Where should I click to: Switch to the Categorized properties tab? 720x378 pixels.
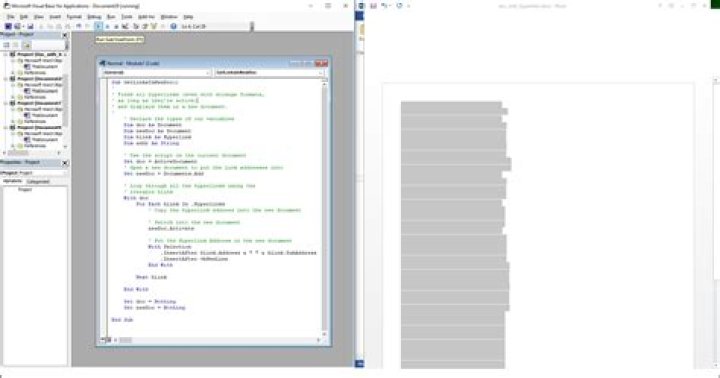[x=38, y=182]
